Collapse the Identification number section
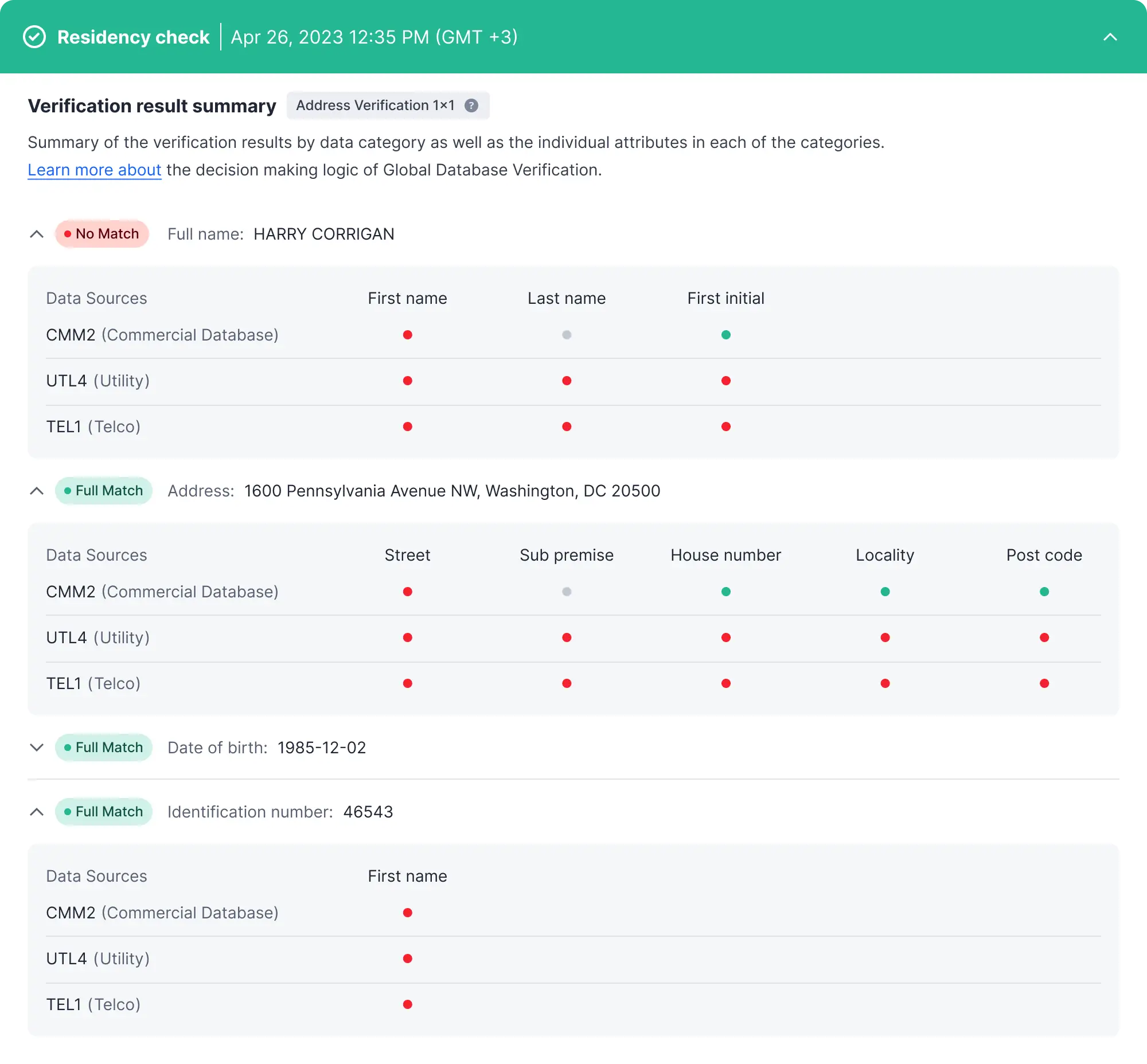 pos(36,812)
